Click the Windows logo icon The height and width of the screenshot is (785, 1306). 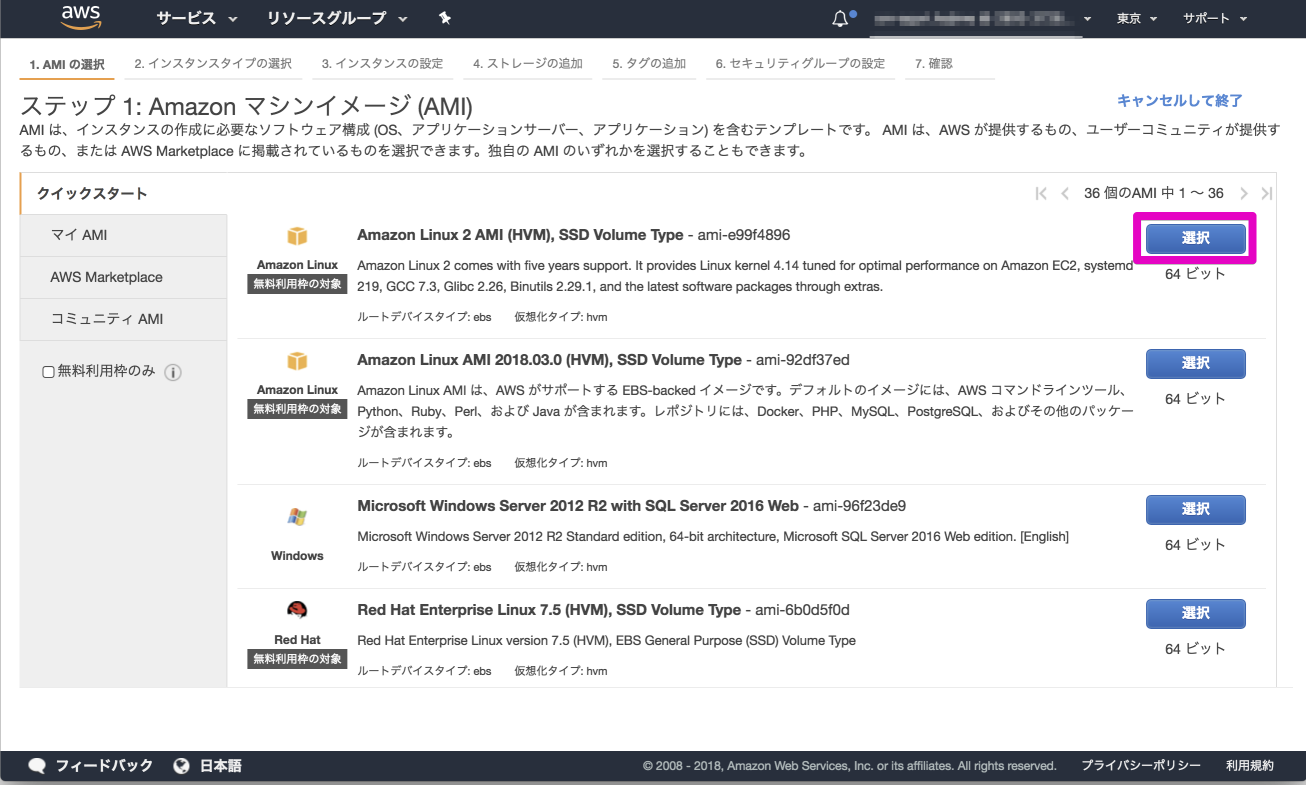[297, 517]
